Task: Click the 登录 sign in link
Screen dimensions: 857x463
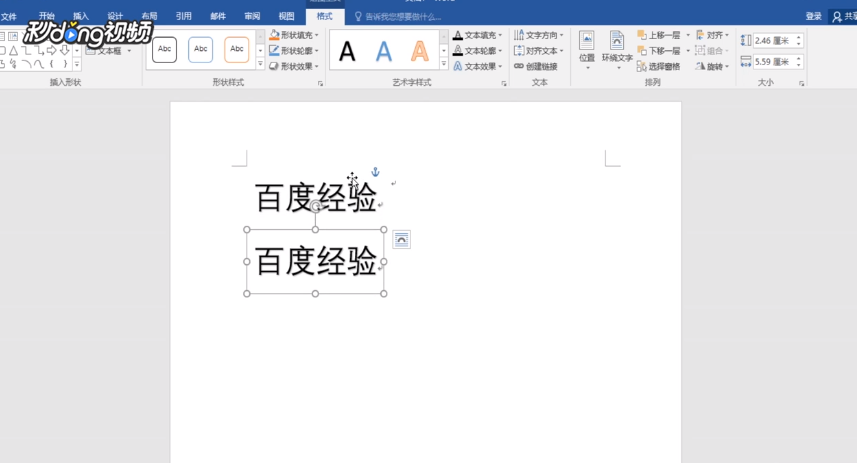Action: (x=813, y=16)
